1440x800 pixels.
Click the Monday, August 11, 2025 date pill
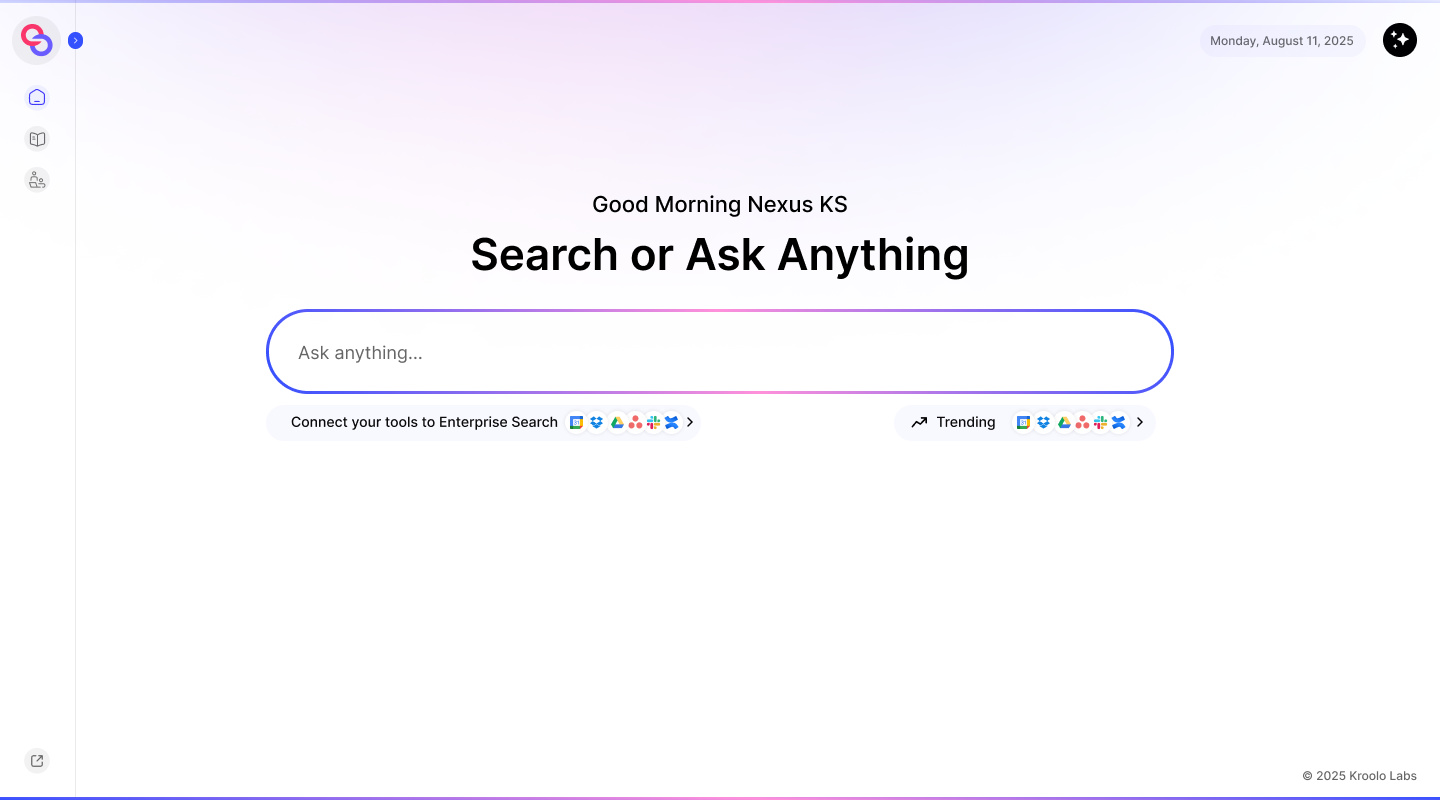pyautogui.click(x=1281, y=41)
